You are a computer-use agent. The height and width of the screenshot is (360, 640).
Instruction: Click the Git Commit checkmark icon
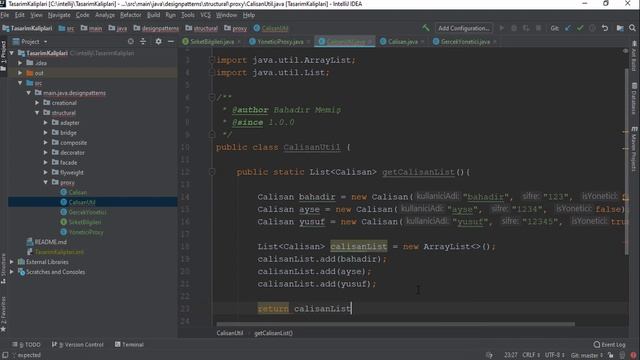click(580, 28)
